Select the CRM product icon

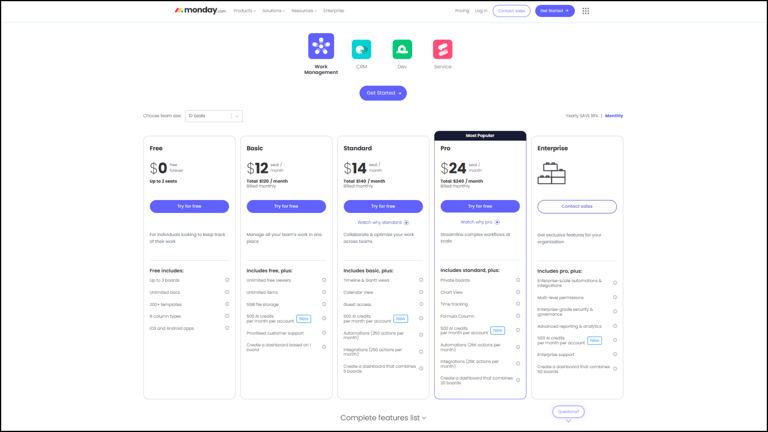(x=361, y=49)
